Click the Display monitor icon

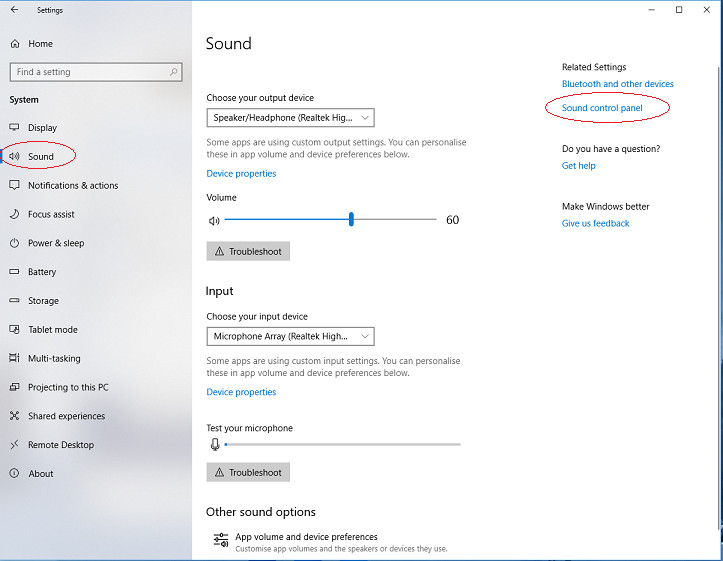[x=15, y=128]
